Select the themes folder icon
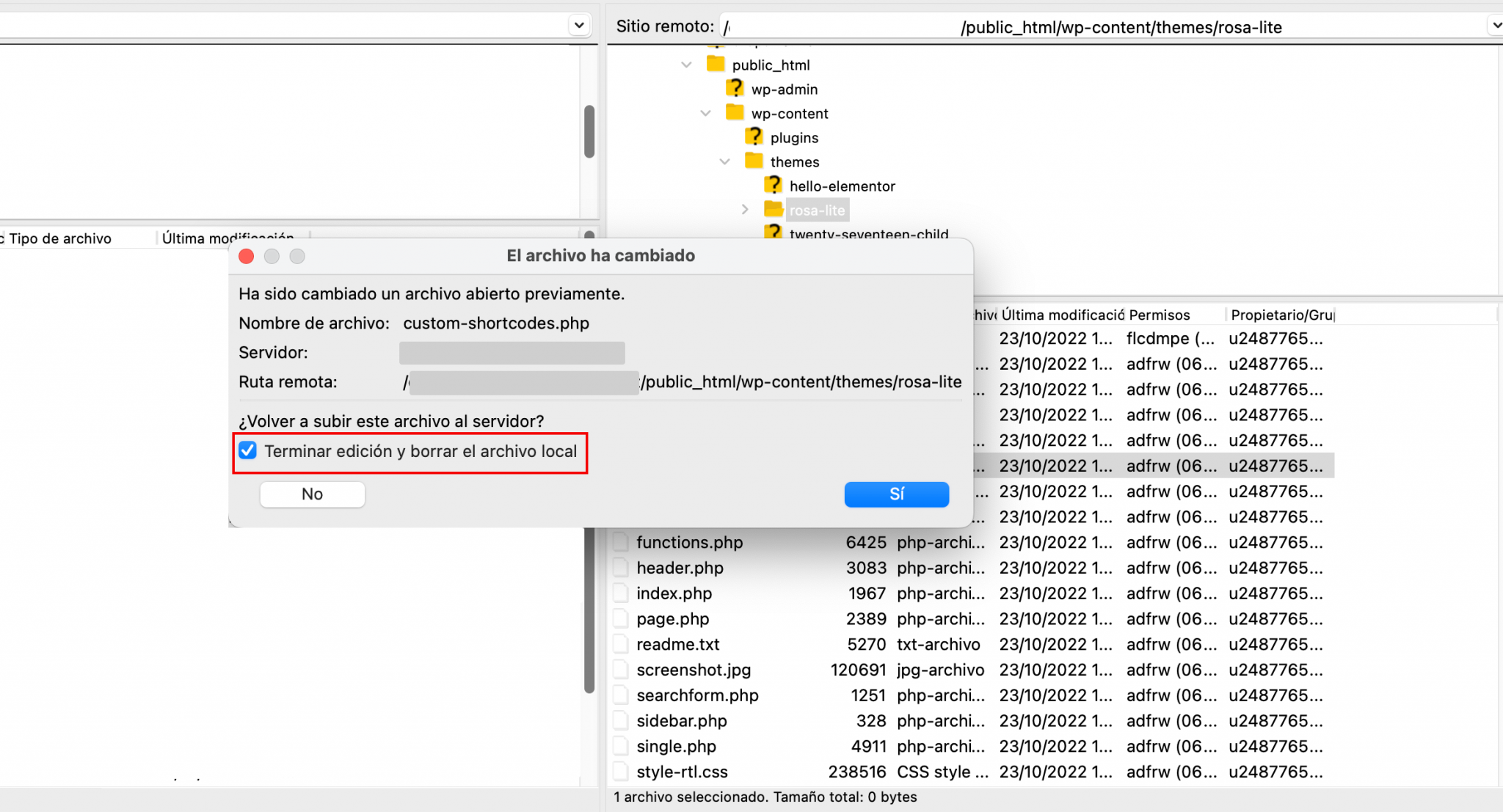This screenshot has height=812, width=1503. (754, 161)
